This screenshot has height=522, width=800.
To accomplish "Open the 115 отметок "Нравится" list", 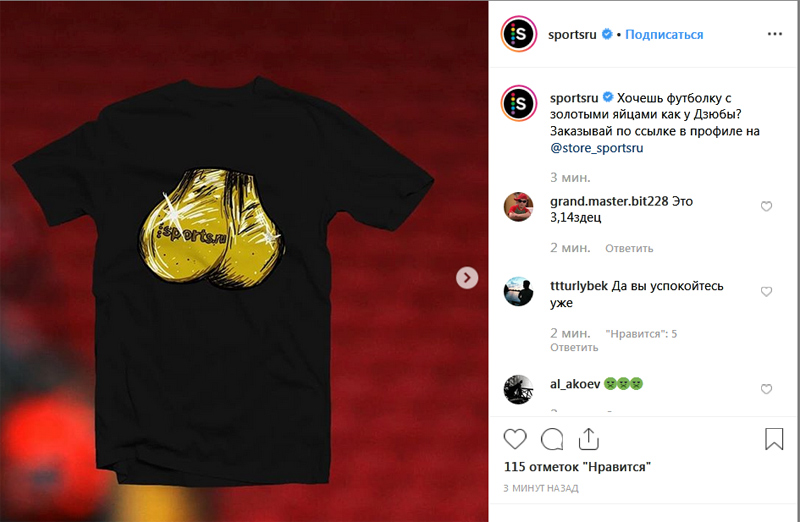I will pos(577,466).
